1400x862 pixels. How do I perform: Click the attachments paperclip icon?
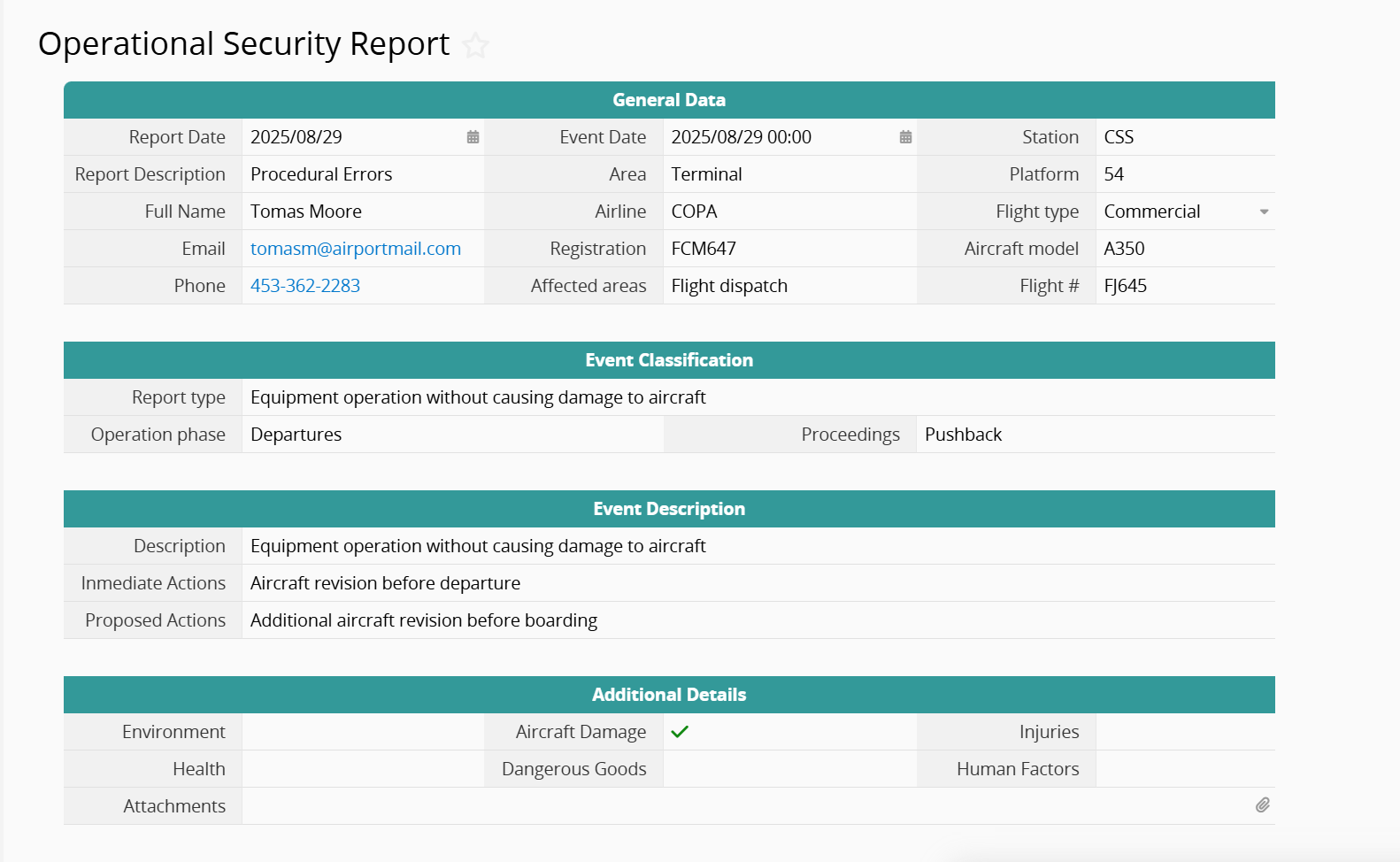(x=1262, y=805)
